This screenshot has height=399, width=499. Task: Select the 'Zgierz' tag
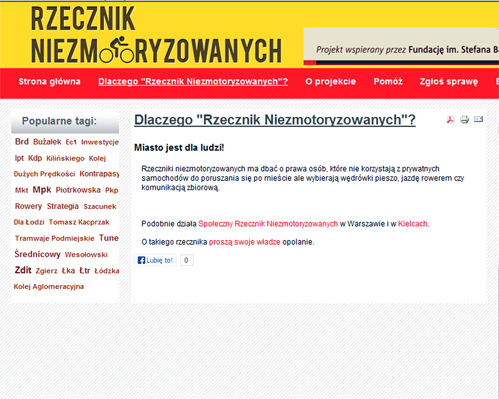click(x=46, y=271)
